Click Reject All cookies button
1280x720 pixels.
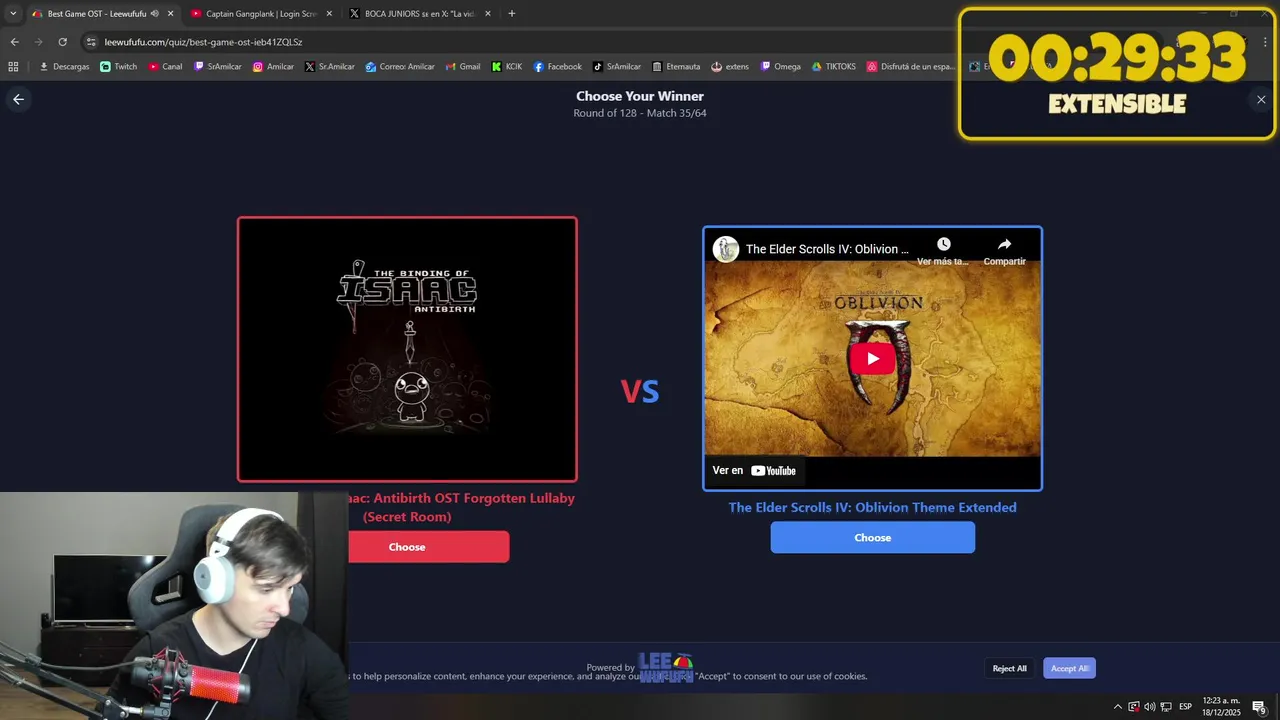[x=1009, y=668]
